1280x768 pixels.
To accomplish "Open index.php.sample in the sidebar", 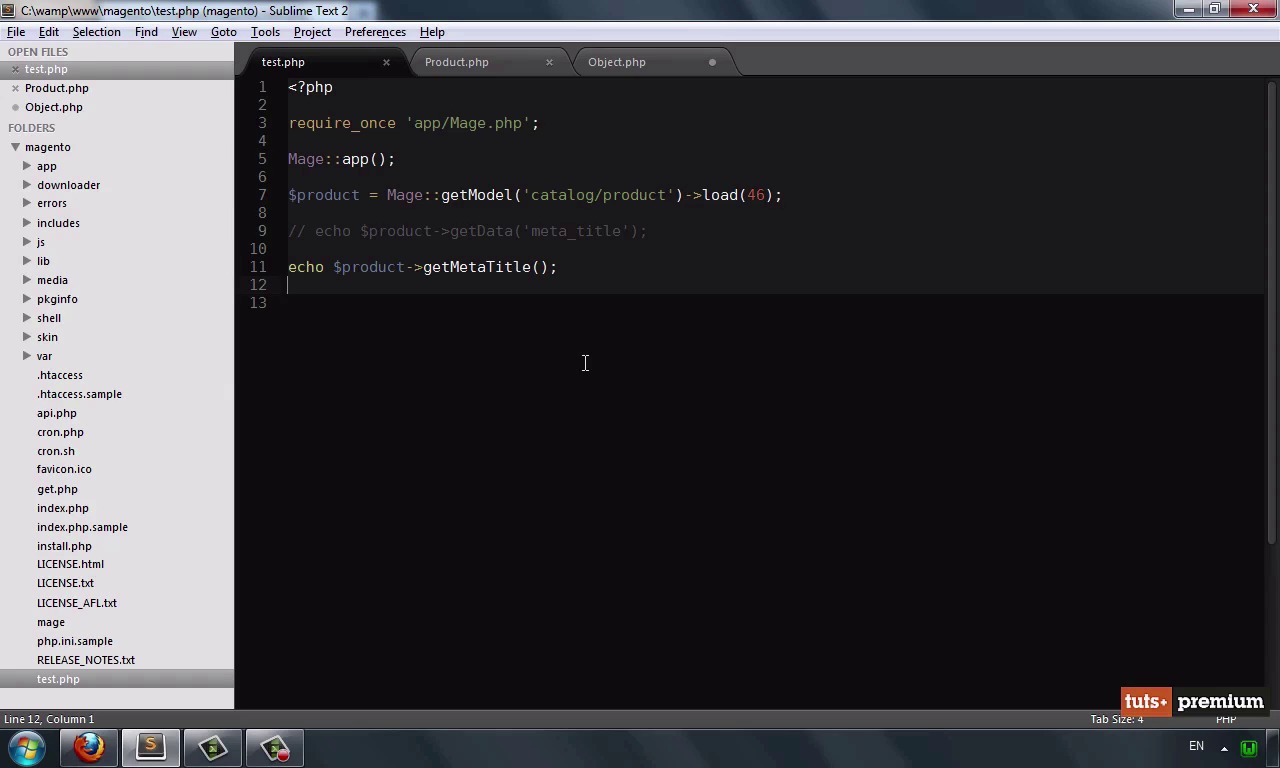I will click(82, 527).
